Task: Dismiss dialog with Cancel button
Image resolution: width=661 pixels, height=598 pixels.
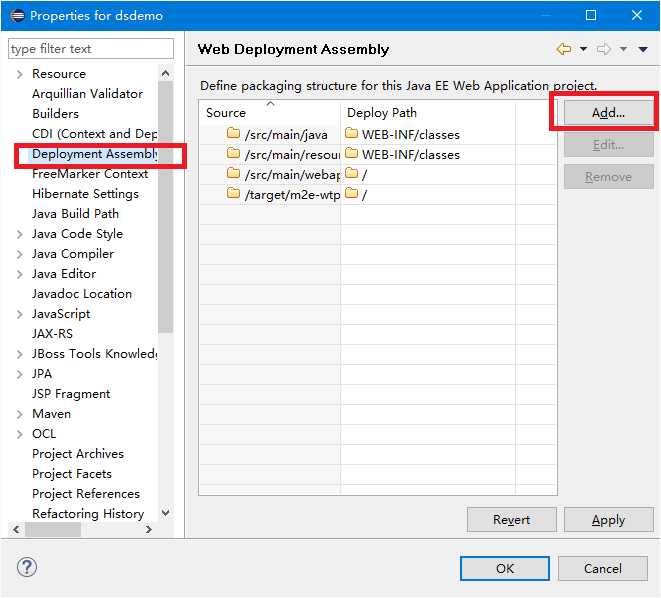Action: click(603, 569)
